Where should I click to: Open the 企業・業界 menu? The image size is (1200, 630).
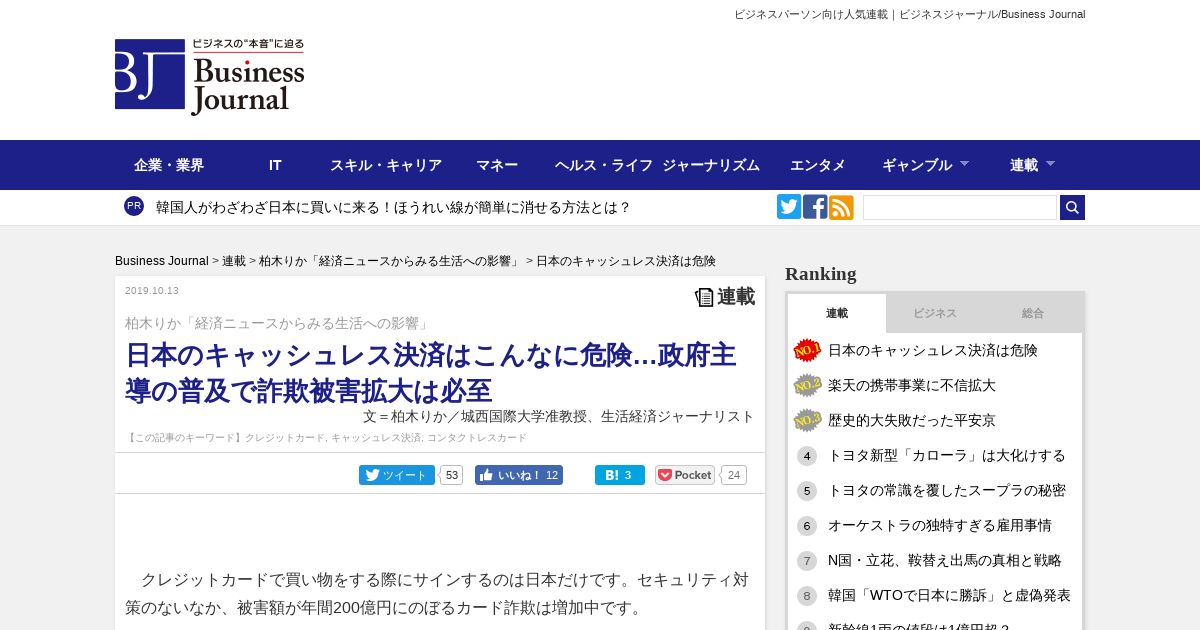(x=169, y=165)
